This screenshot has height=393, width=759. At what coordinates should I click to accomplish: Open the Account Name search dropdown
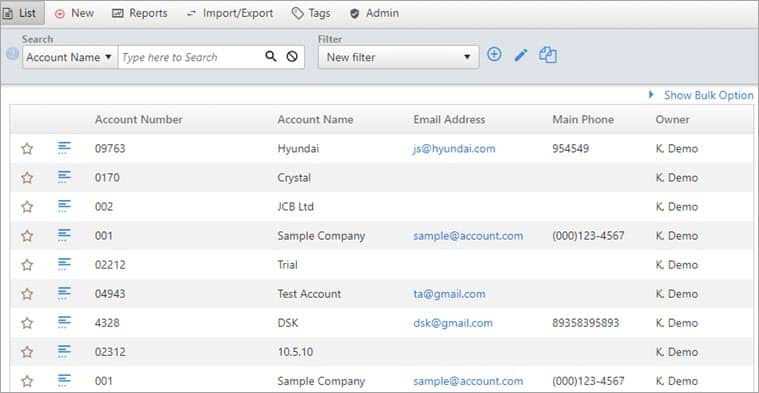pyautogui.click(x=70, y=57)
